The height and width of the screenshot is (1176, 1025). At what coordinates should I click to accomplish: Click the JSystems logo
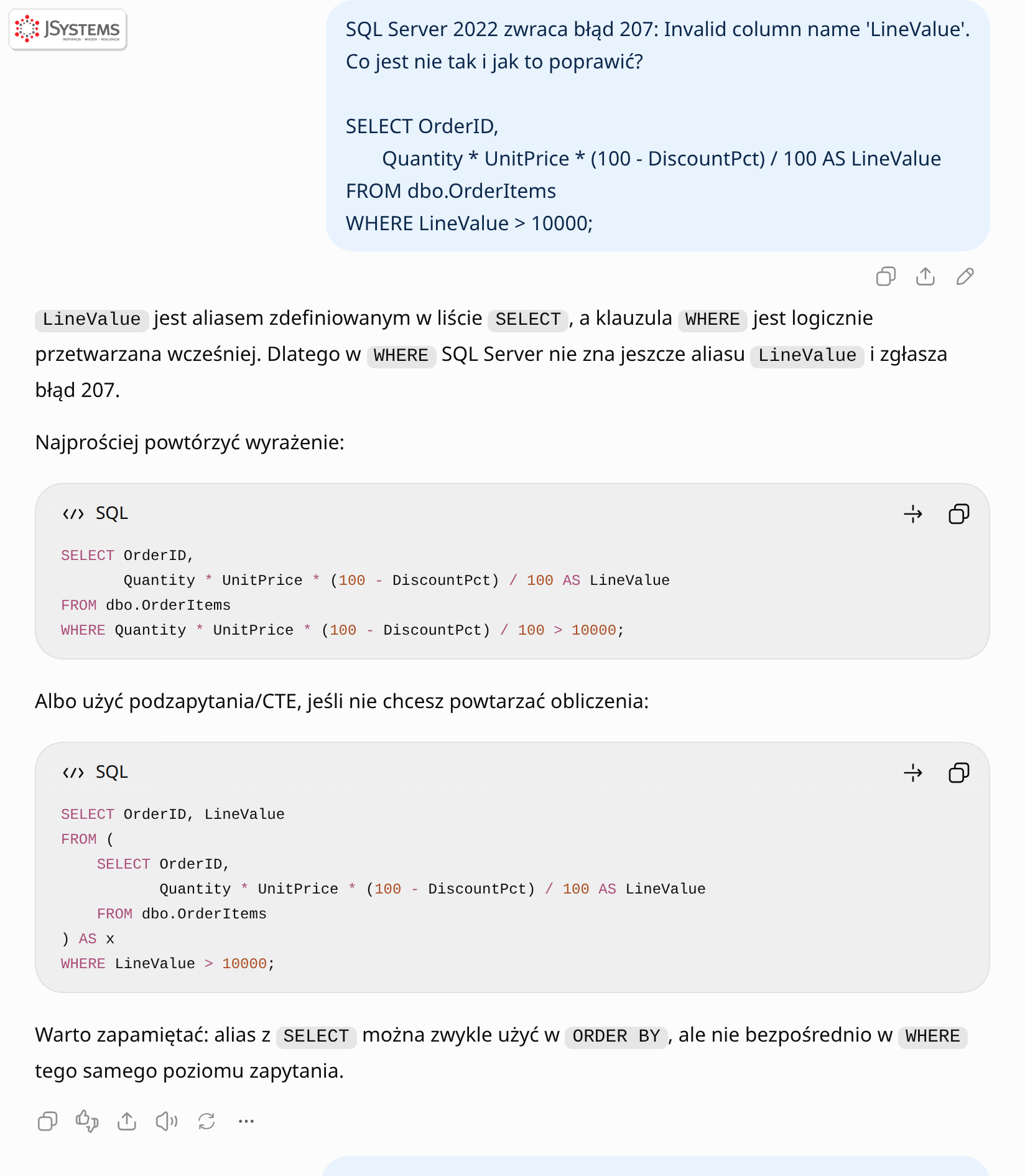tap(68, 29)
